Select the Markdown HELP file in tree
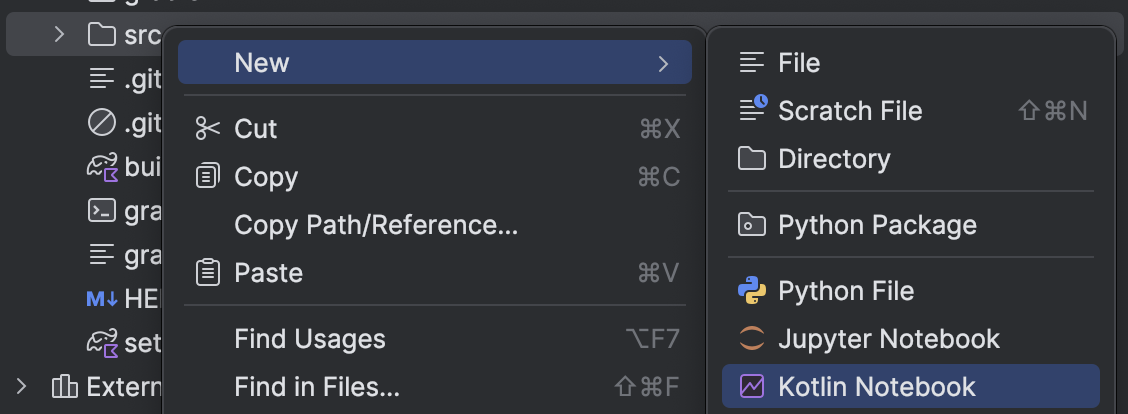1128x414 pixels. click(124, 299)
